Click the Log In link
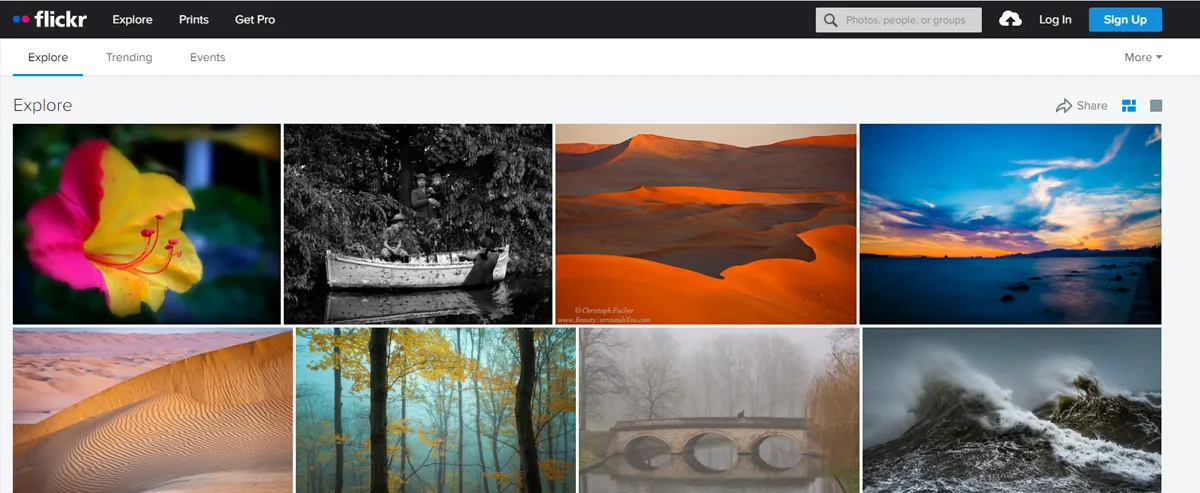 click(x=1055, y=19)
